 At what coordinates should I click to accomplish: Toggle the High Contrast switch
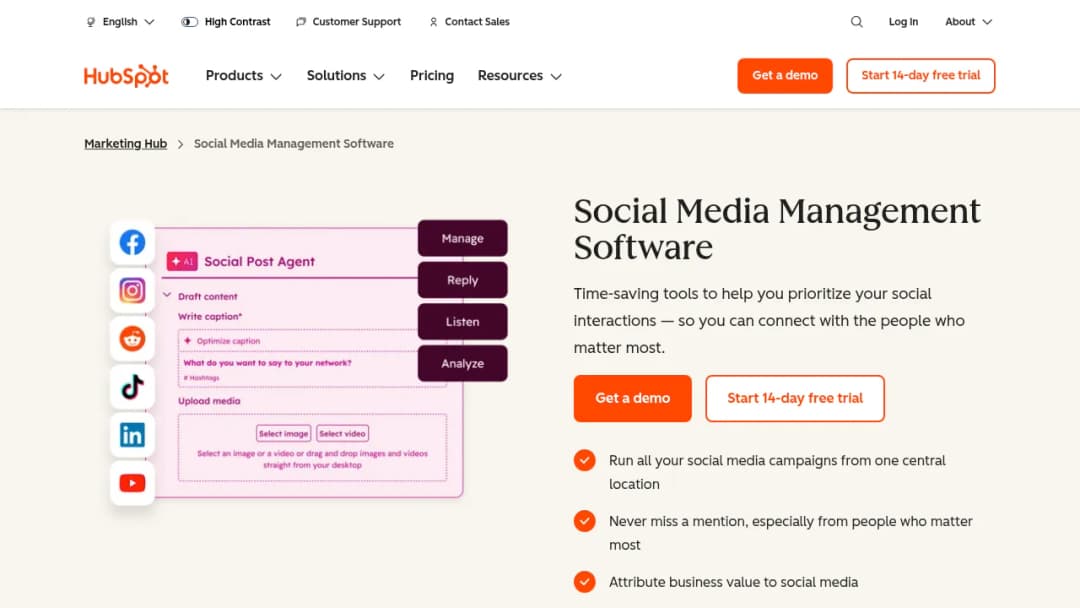pyautogui.click(x=189, y=22)
